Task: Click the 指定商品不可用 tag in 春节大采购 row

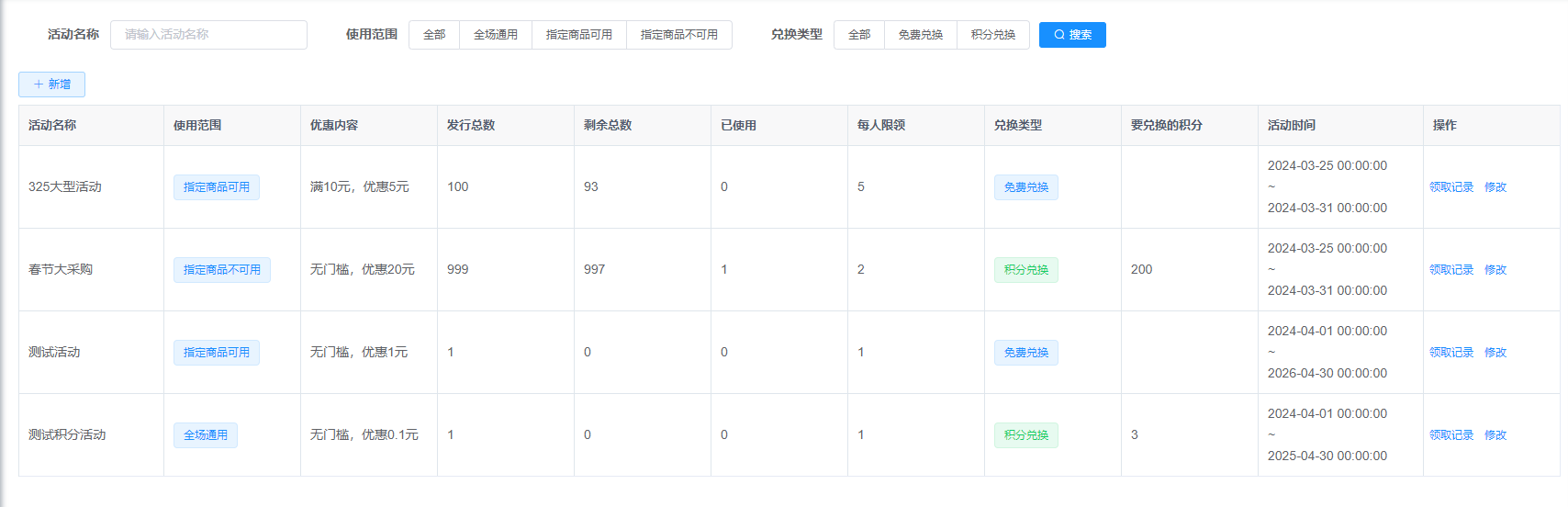Action: tap(221, 270)
